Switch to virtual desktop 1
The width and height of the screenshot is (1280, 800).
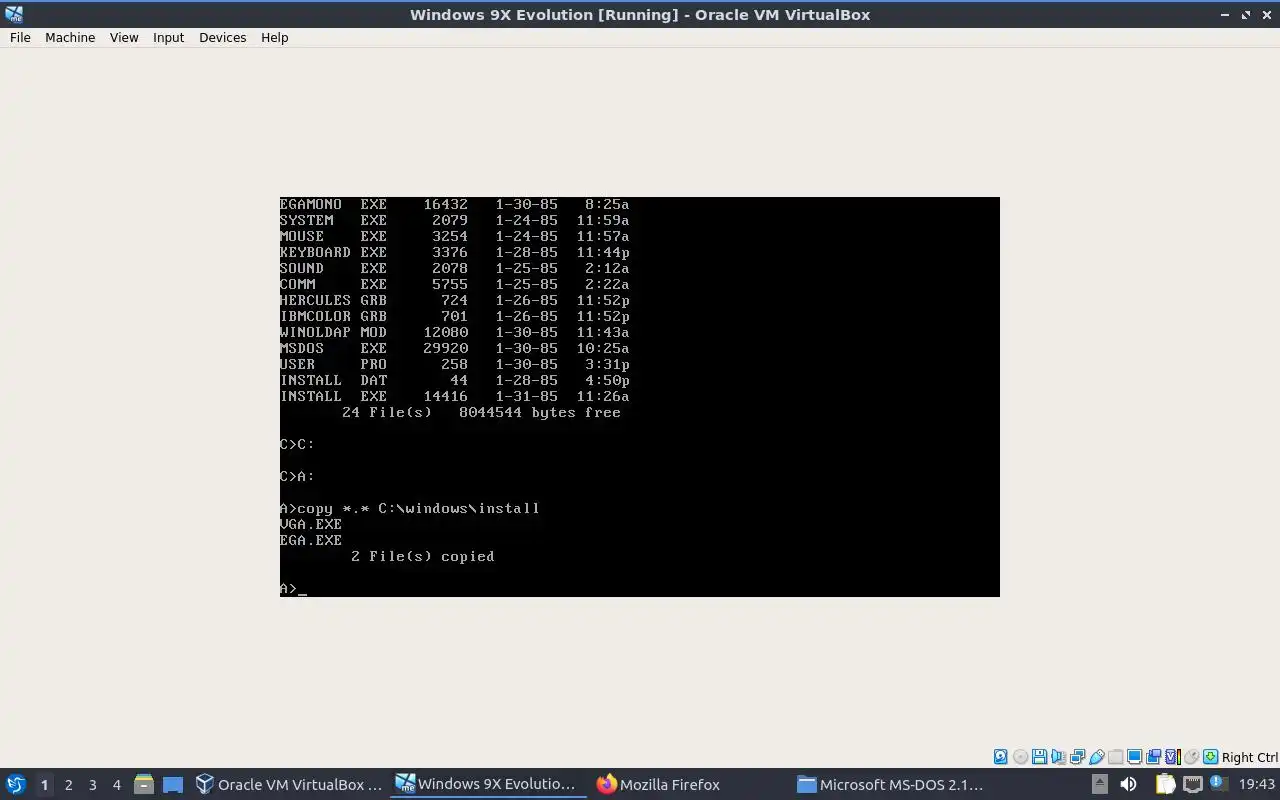tap(44, 784)
